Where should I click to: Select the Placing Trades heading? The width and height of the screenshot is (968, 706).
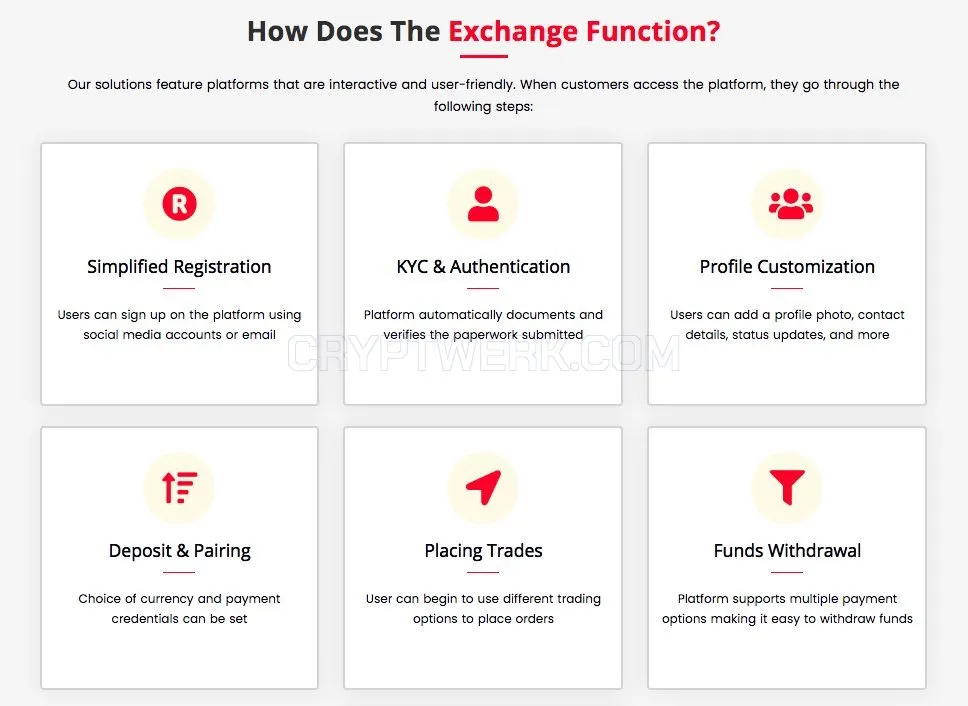(x=483, y=550)
